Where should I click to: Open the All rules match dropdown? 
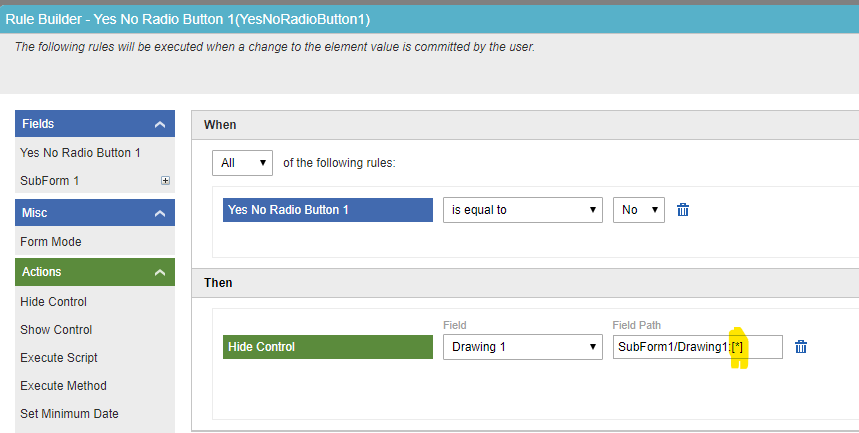242,162
